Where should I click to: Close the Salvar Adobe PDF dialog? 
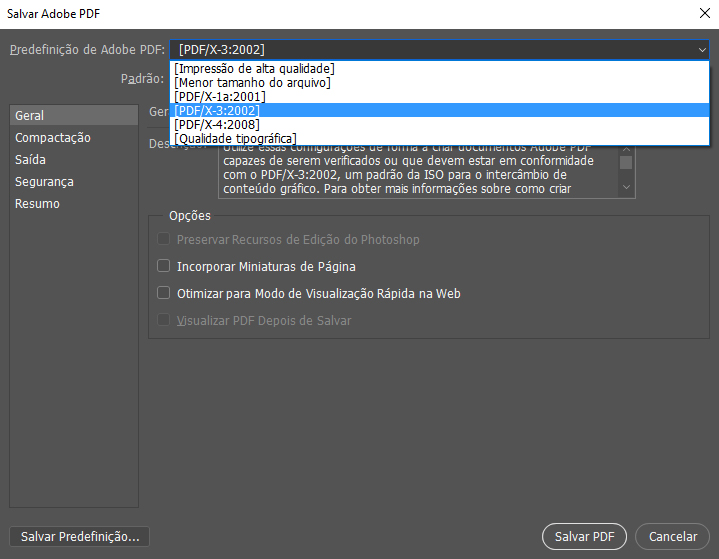703,13
